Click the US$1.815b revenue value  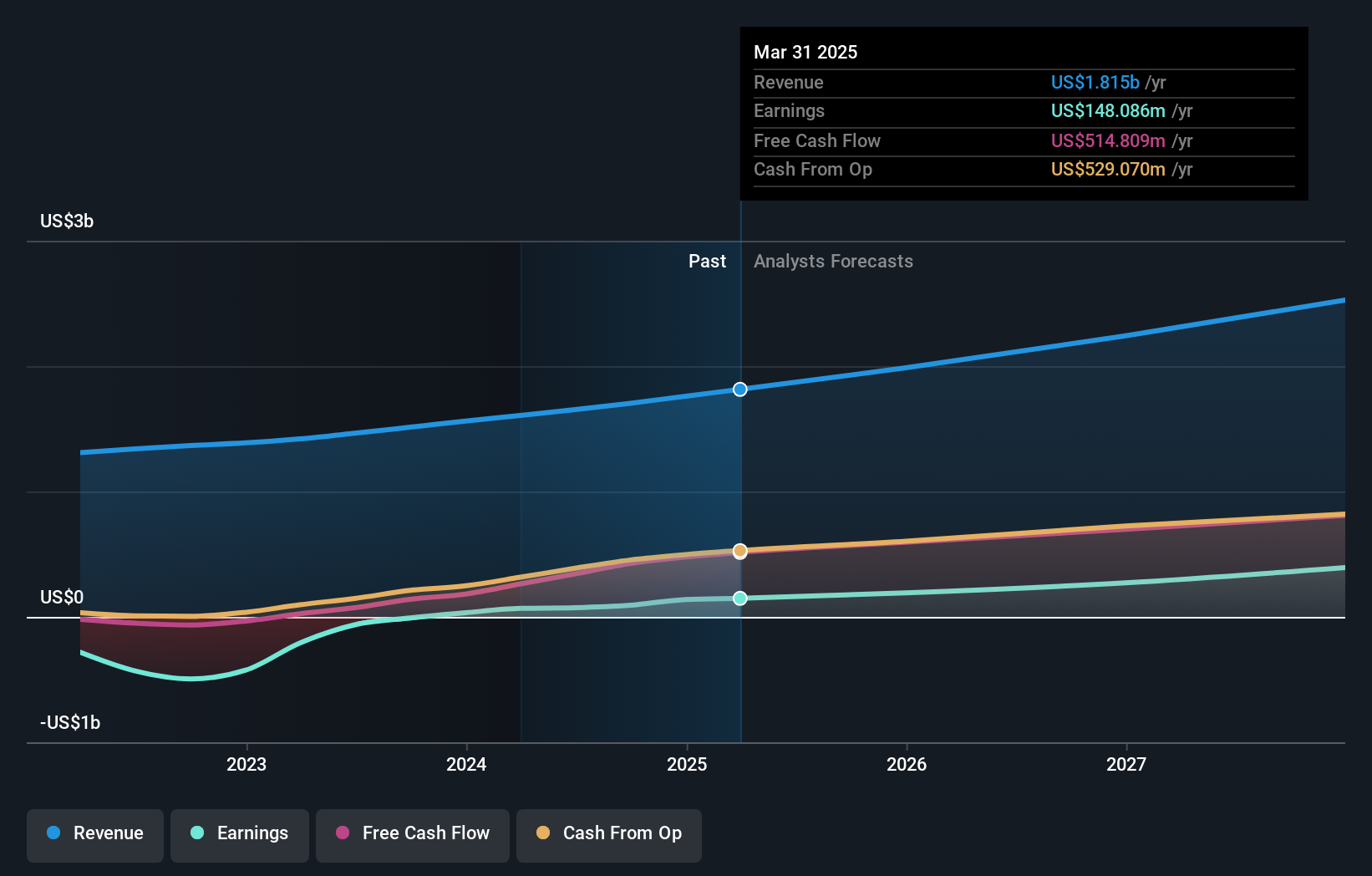click(1095, 82)
